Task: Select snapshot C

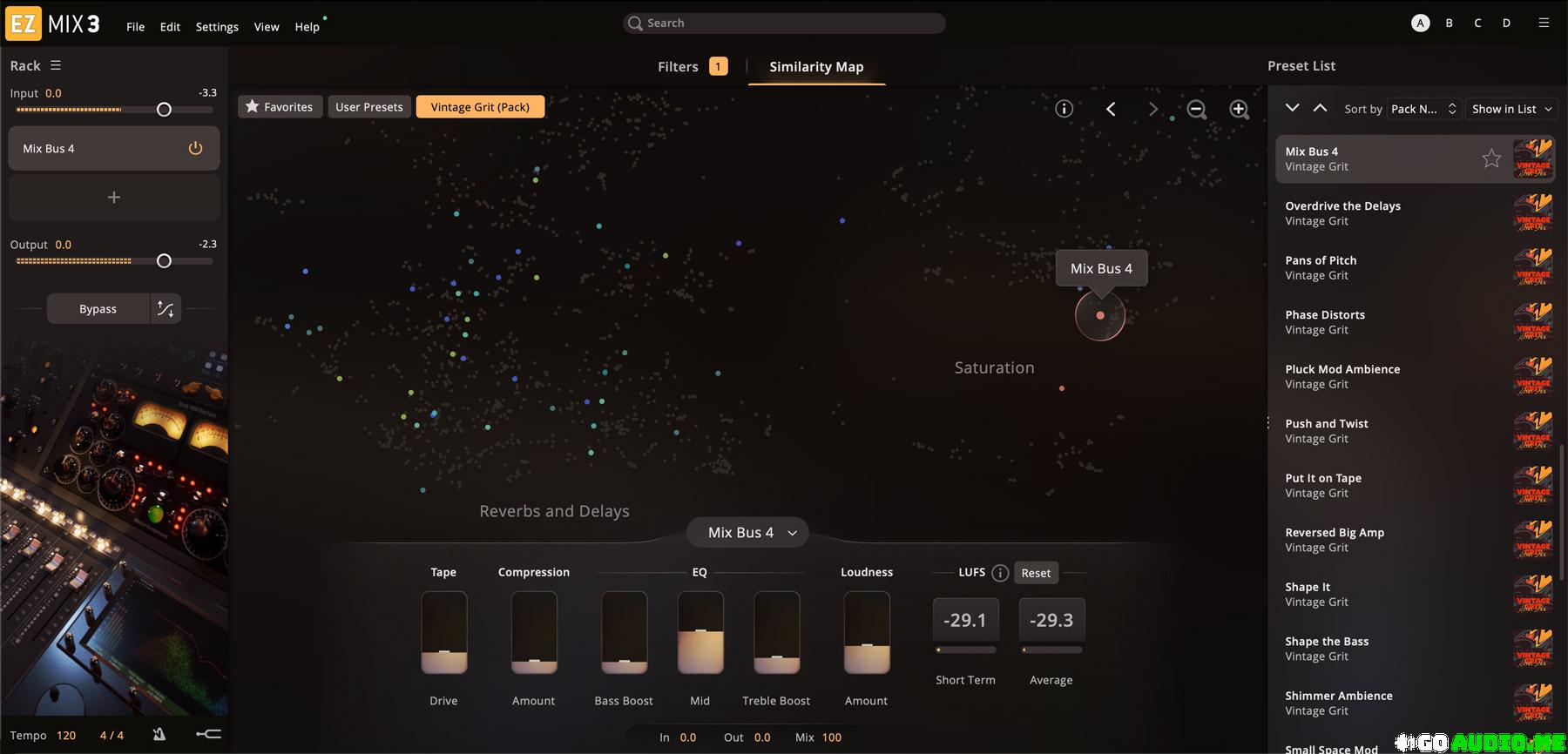Action: (1477, 23)
